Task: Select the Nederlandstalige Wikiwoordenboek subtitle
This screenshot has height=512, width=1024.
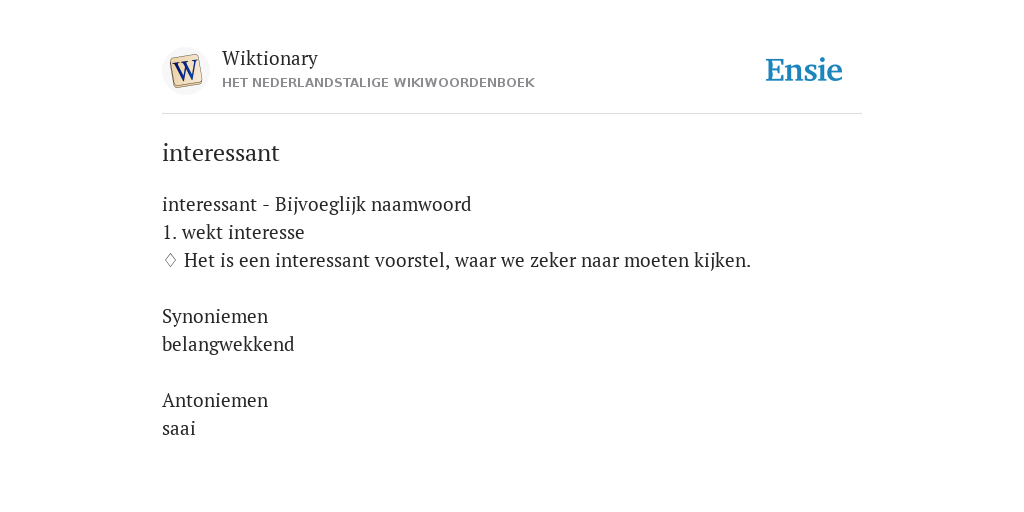Action: 378,83
